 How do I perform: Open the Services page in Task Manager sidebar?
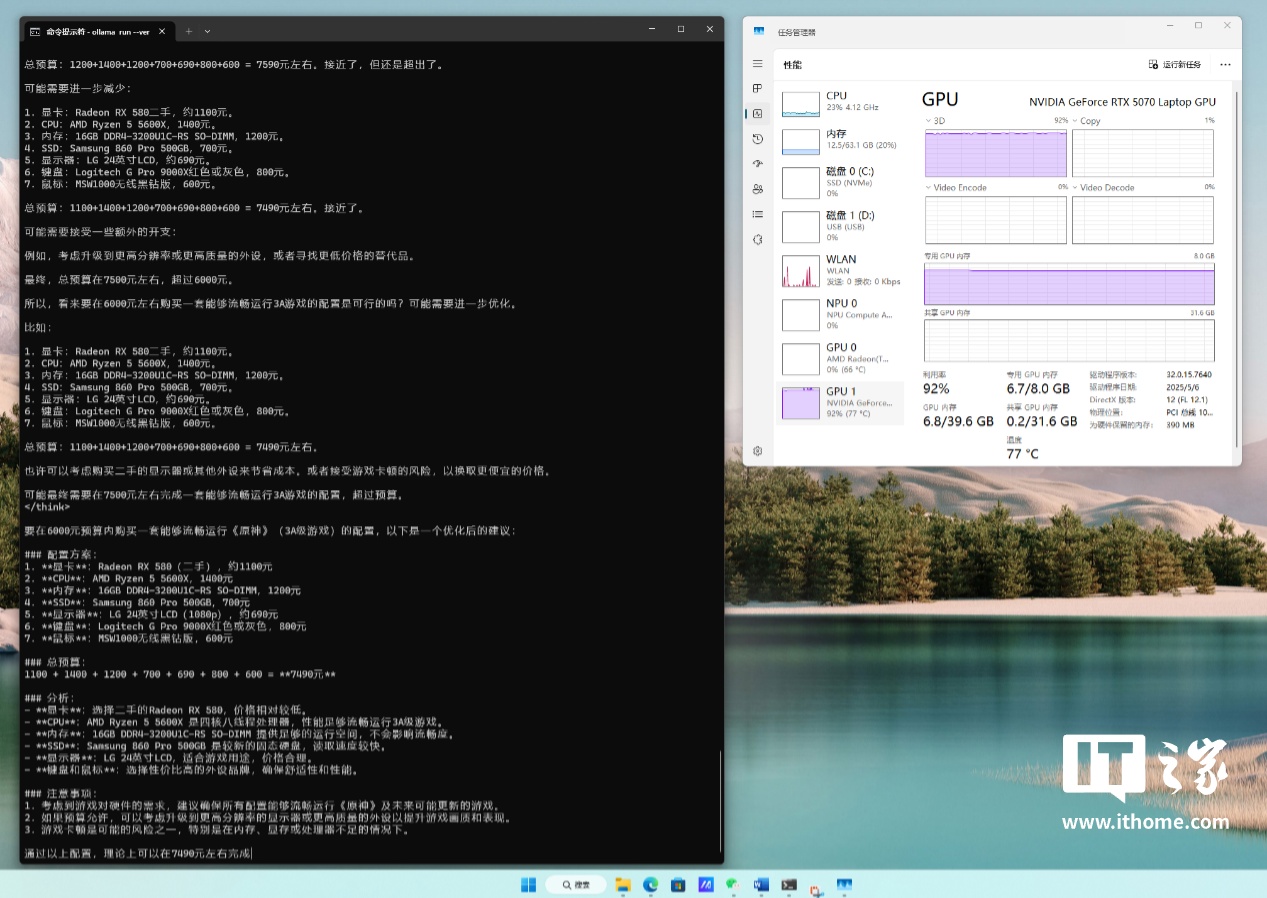757,239
